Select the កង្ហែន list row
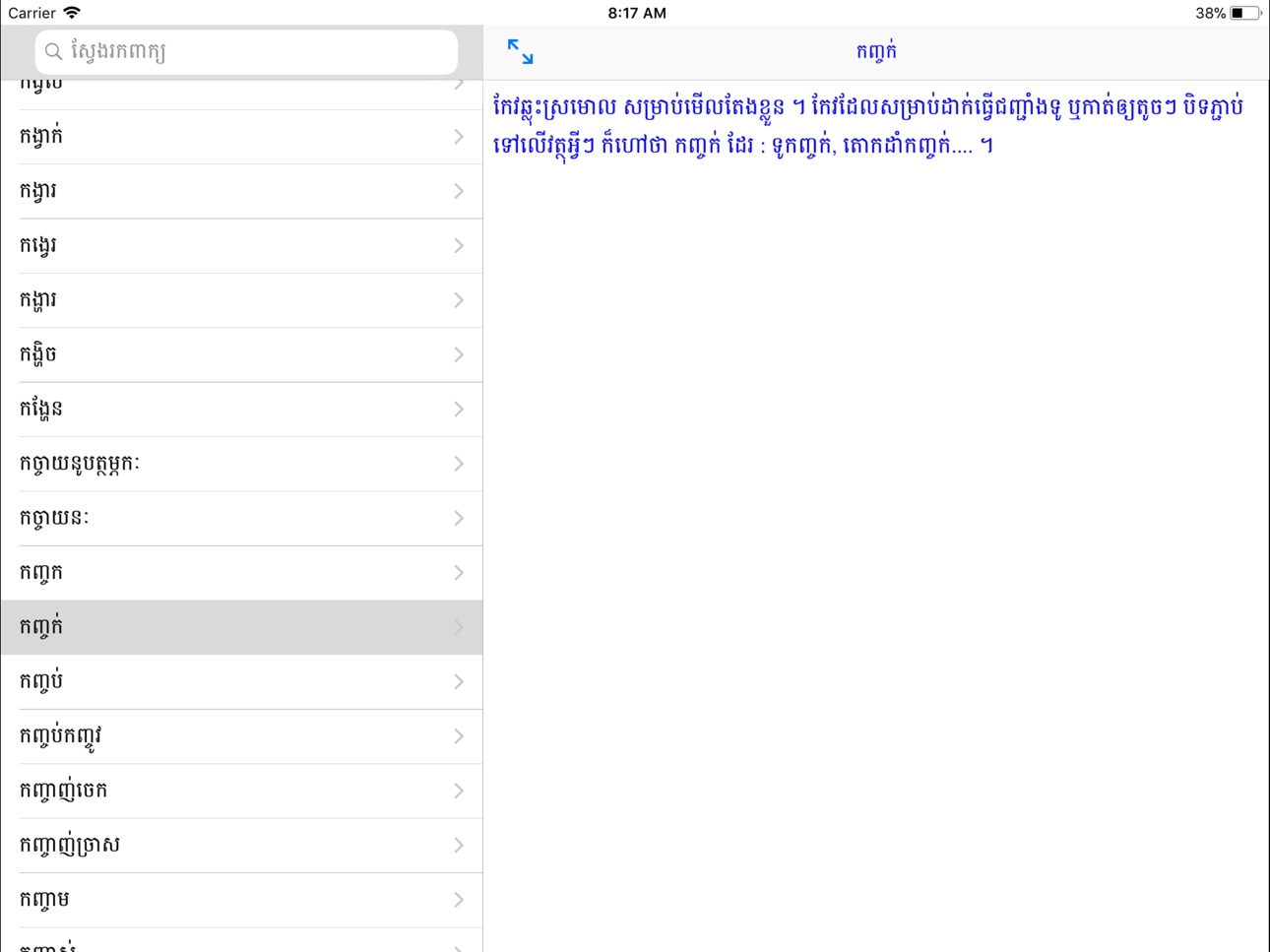 (241, 410)
